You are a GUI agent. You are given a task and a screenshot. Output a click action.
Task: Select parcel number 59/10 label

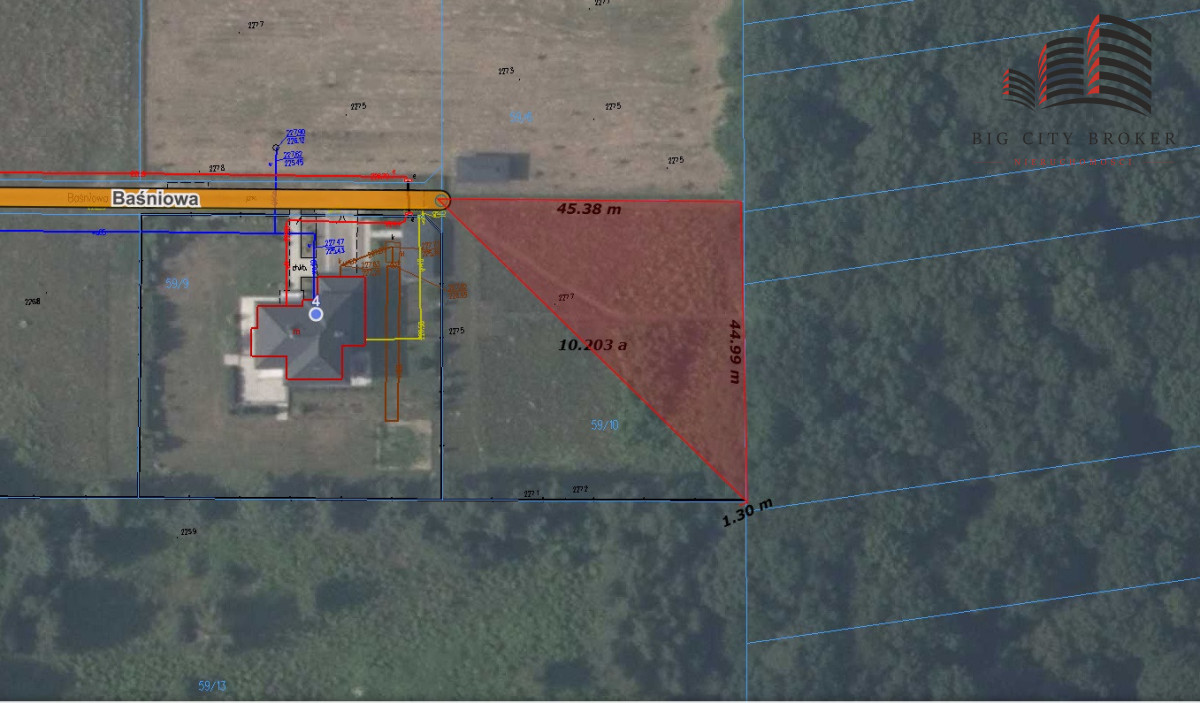(x=605, y=425)
